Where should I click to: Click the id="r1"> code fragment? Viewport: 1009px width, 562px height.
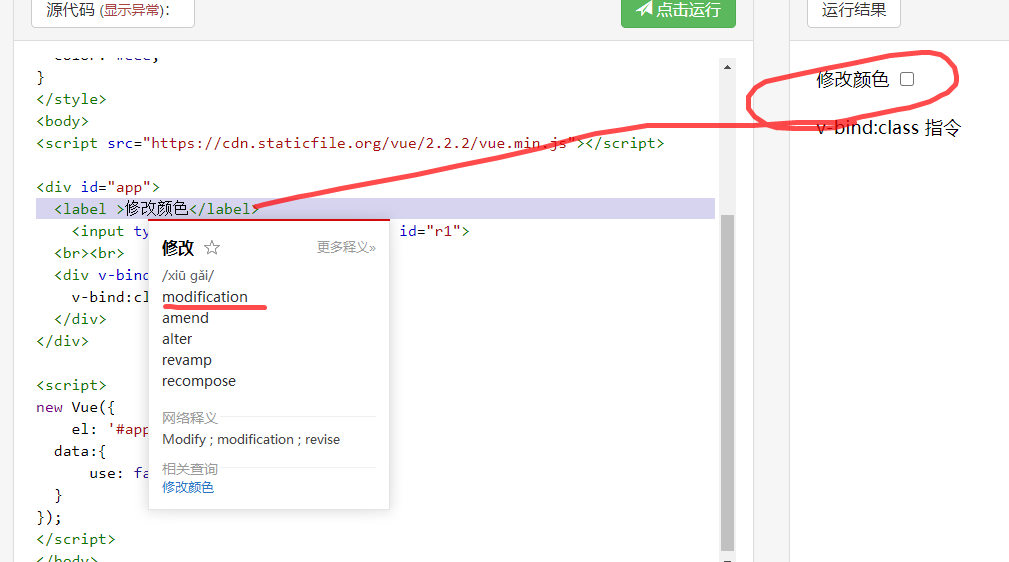click(434, 231)
